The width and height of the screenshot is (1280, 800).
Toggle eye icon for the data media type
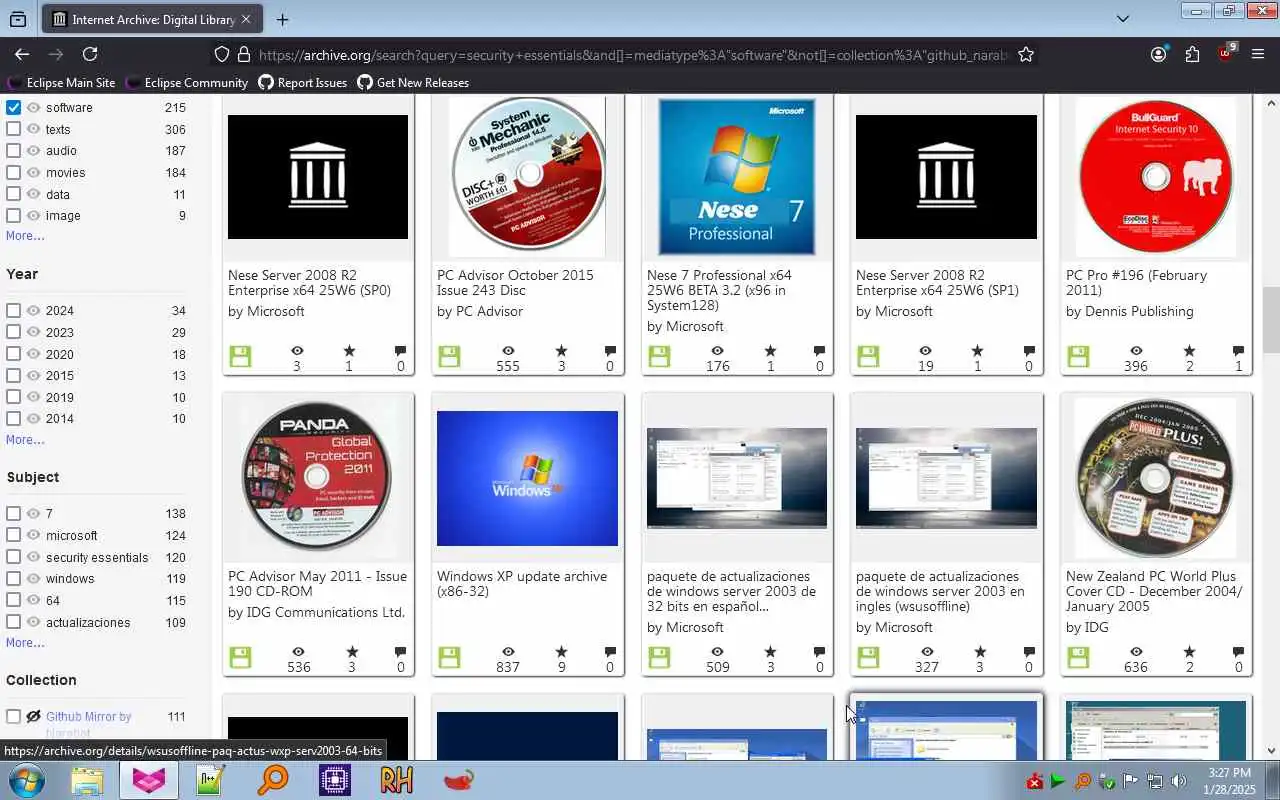(33, 194)
